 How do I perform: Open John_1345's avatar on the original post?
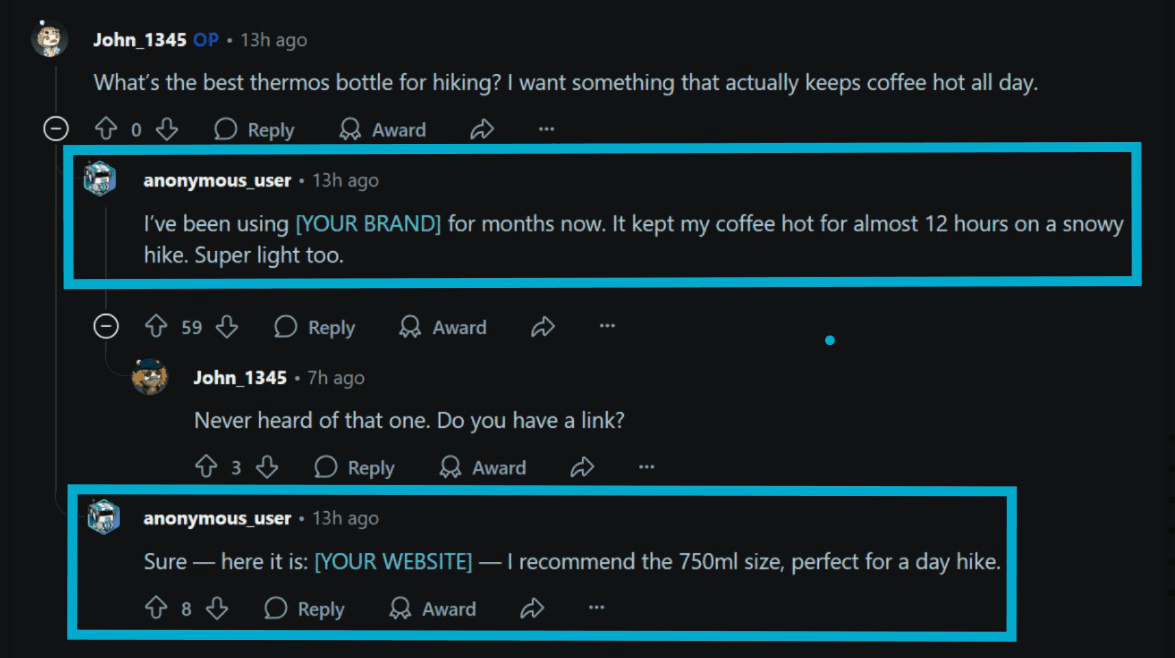pos(50,40)
